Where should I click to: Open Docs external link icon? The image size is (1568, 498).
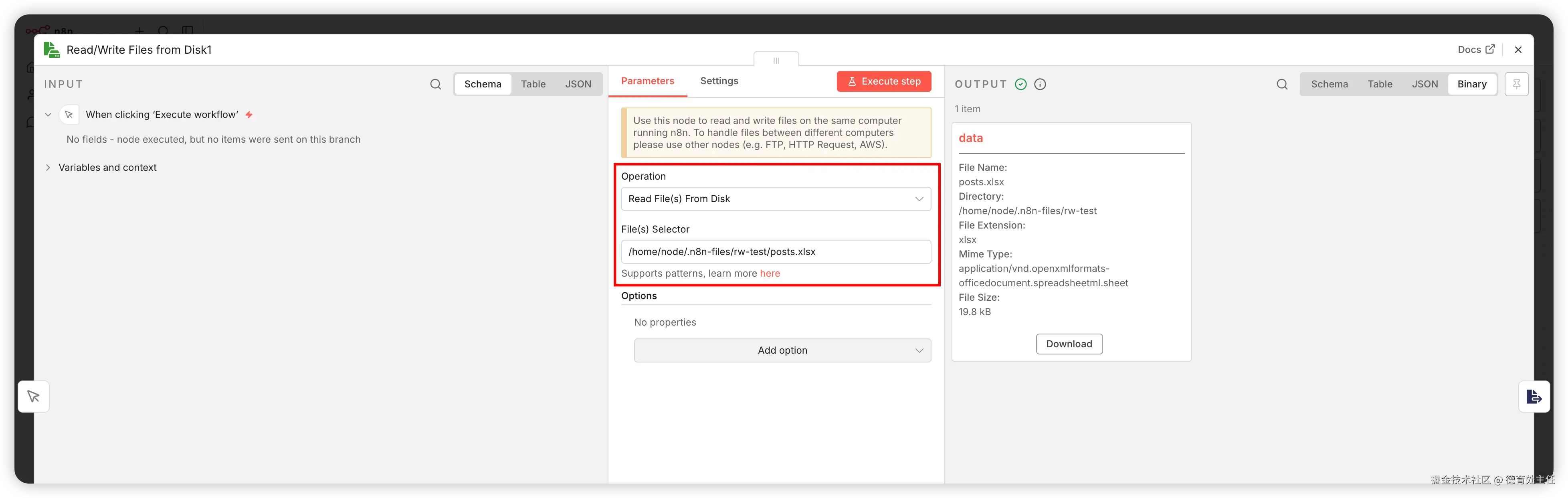point(1489,49)
